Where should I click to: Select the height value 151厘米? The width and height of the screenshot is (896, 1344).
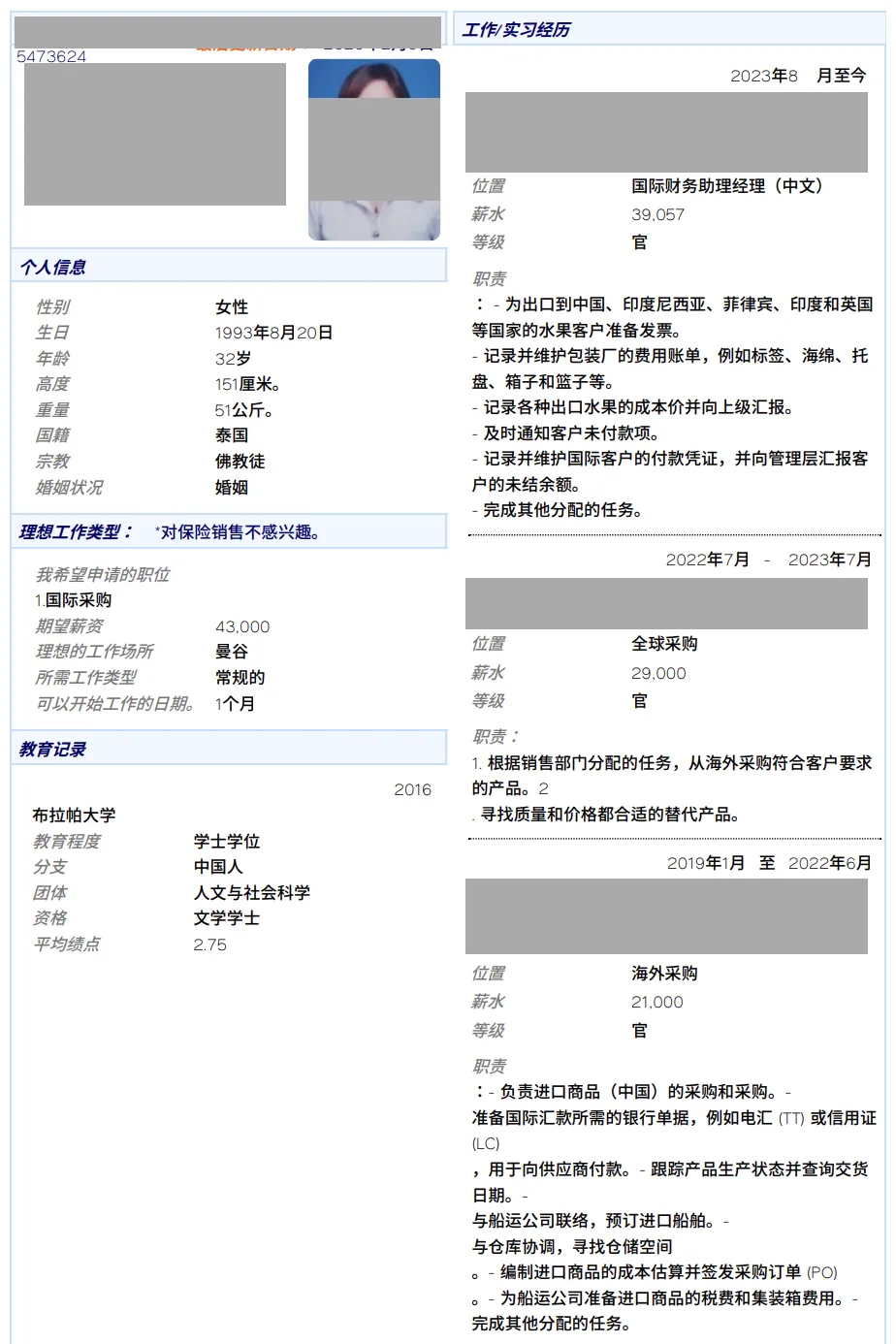[x=248, y=384]
